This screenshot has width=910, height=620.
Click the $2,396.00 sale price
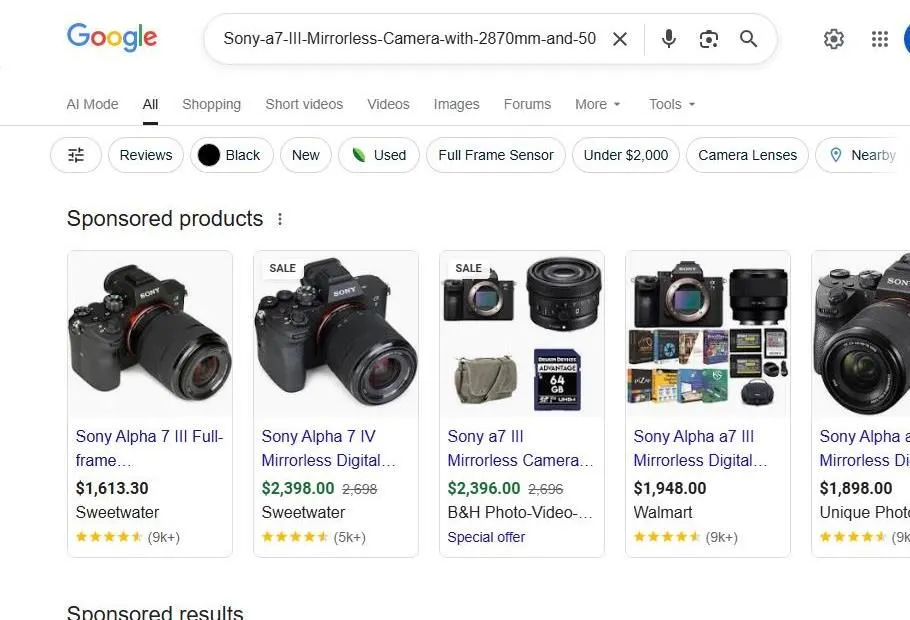484,488
